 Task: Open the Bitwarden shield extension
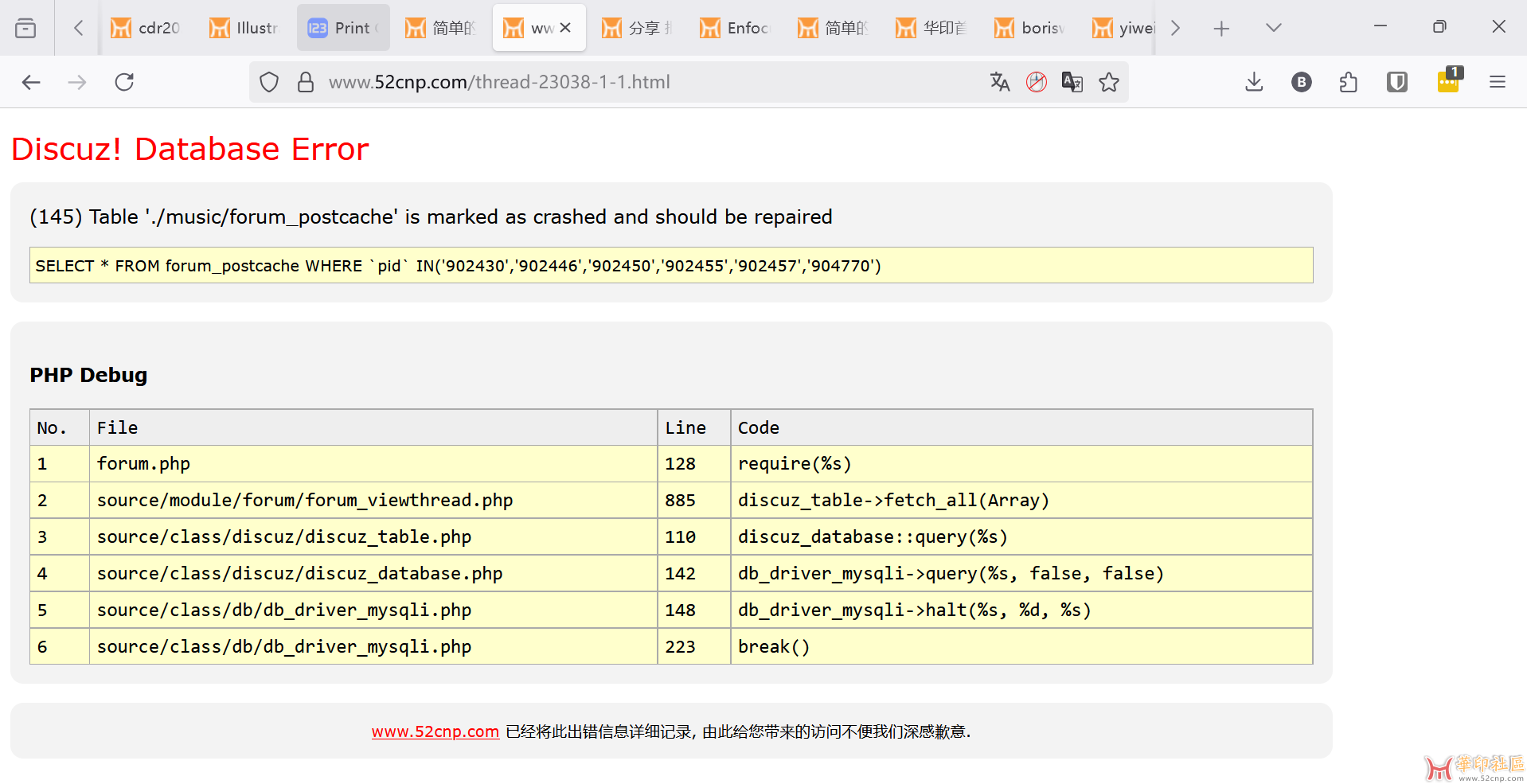point(1397,82)
